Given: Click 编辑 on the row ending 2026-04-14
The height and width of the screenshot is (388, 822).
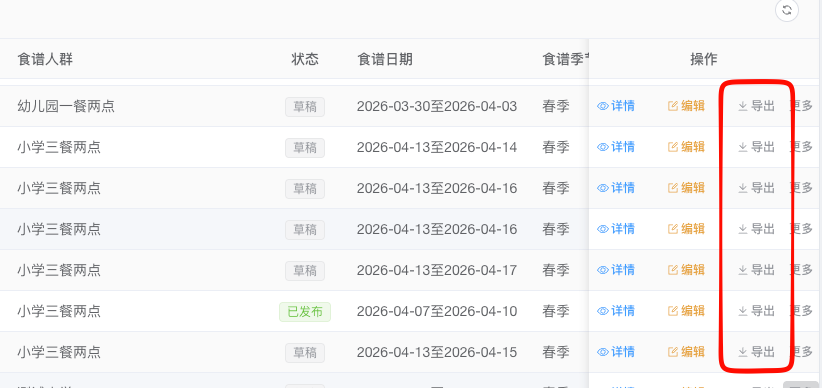Looking at the screenshot, I should click(x=686, y=147).
